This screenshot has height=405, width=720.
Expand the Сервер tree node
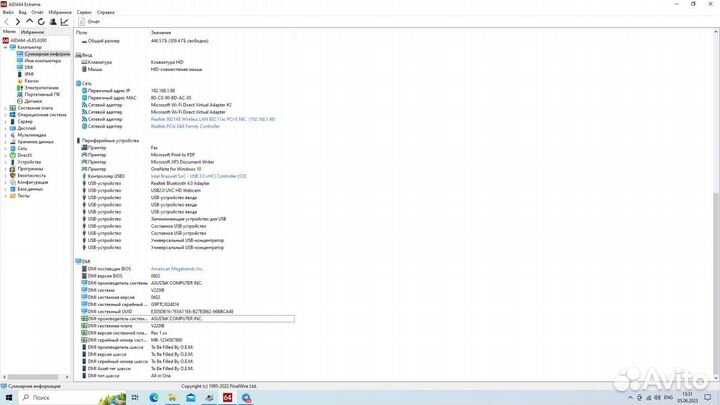coord(6,122)
